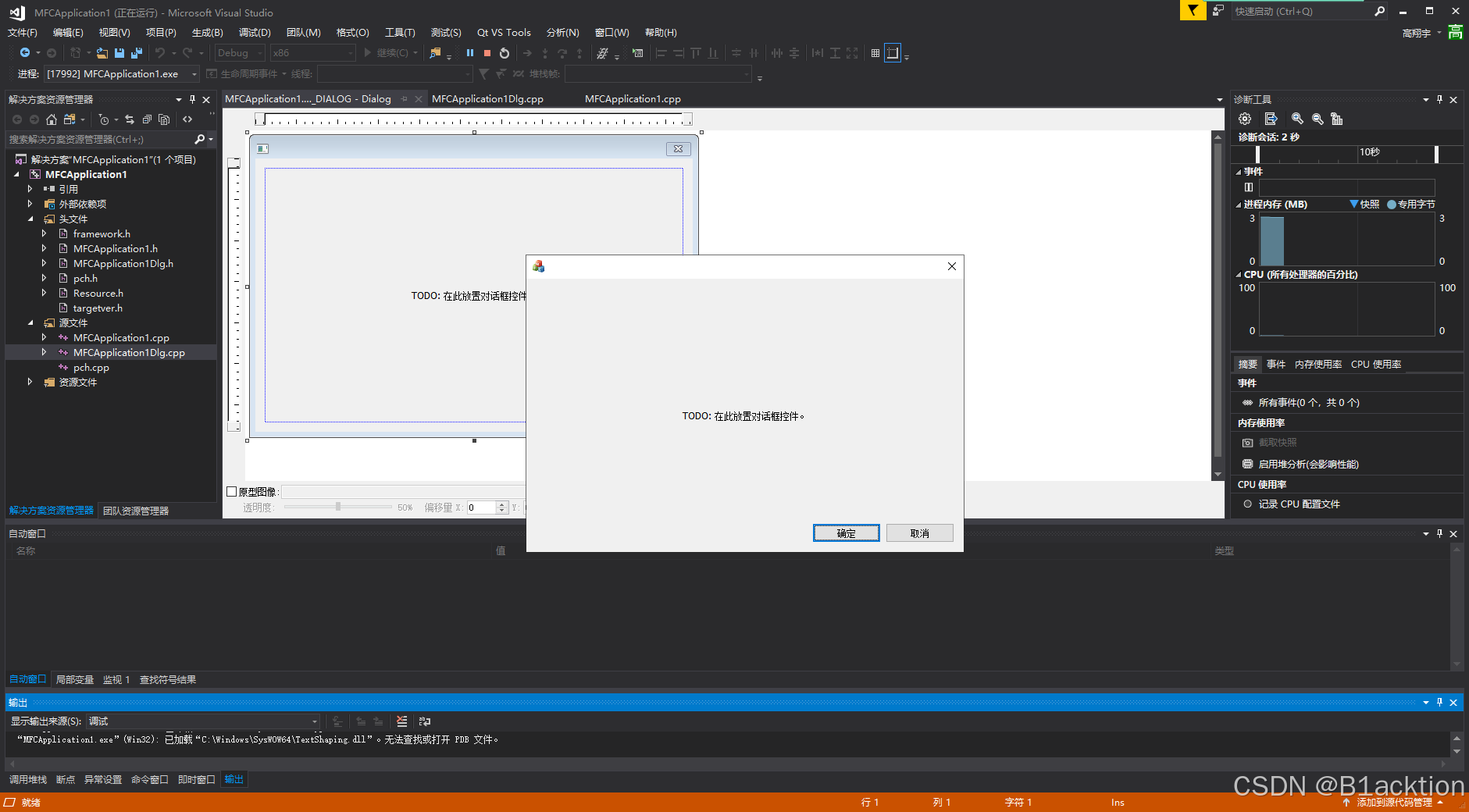The height and width of the screenshot is (812, 1469).
Task: Click Sync with Active Document icon
Action: click(130, 119)
